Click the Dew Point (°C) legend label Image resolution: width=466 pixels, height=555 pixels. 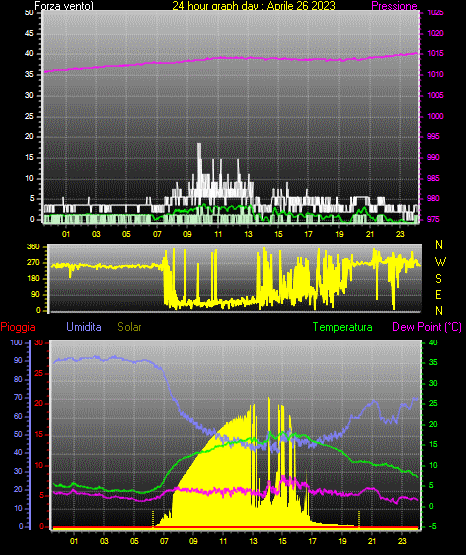tap(427, 327)
